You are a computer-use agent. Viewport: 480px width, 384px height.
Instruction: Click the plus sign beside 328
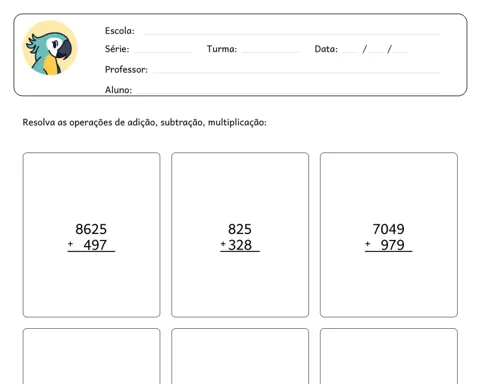pyautogui.click(x=223, y=244)
